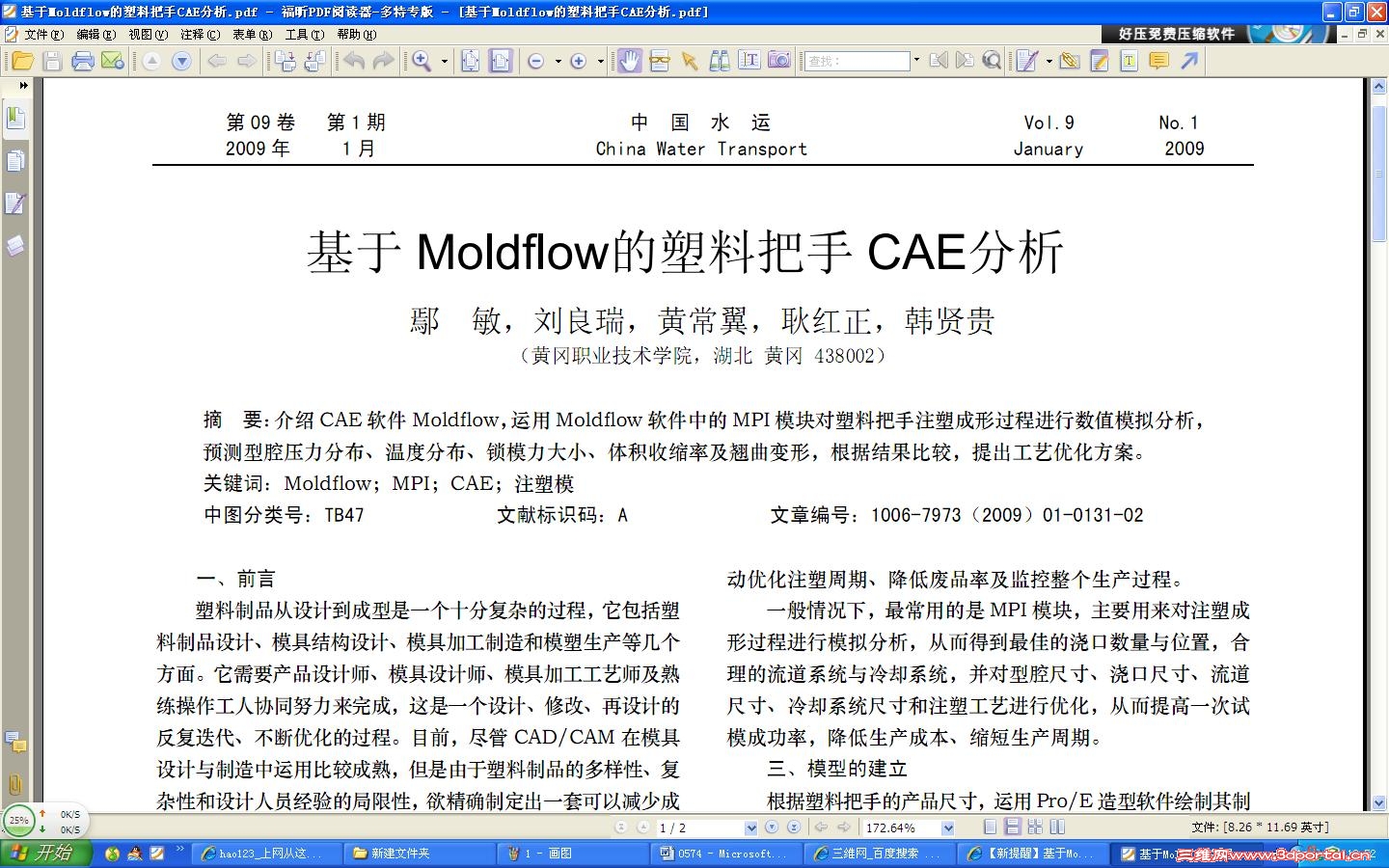Click into the 查找 find input field

(858, 61)
